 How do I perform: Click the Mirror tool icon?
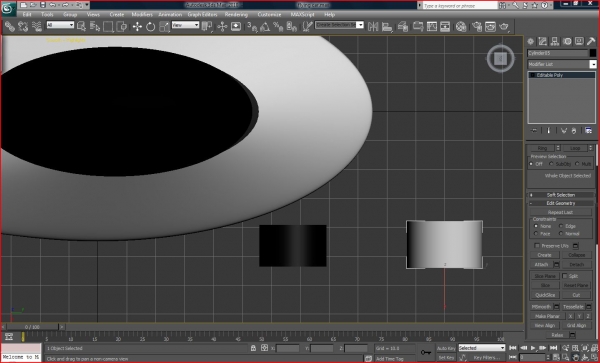click(x=373, y=26)
